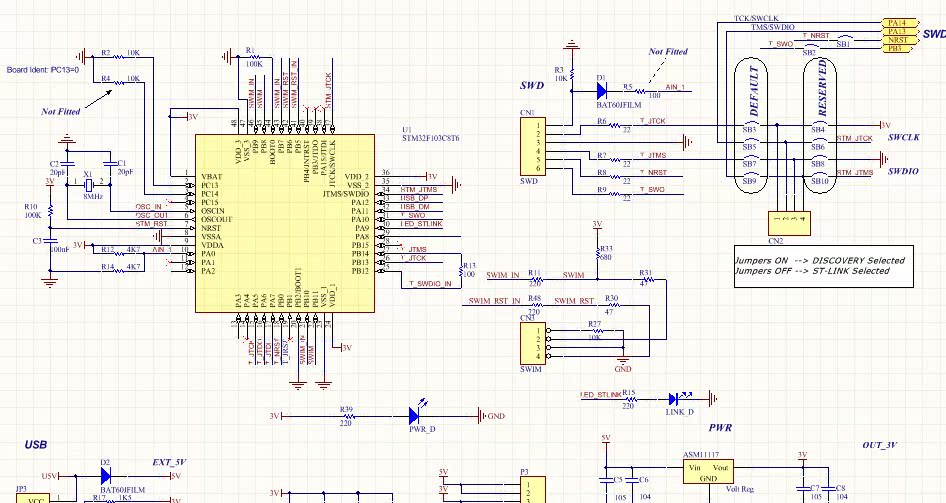Select the P3 connector block
This screenshot has width=946, height=503.
tap(533, 490)
